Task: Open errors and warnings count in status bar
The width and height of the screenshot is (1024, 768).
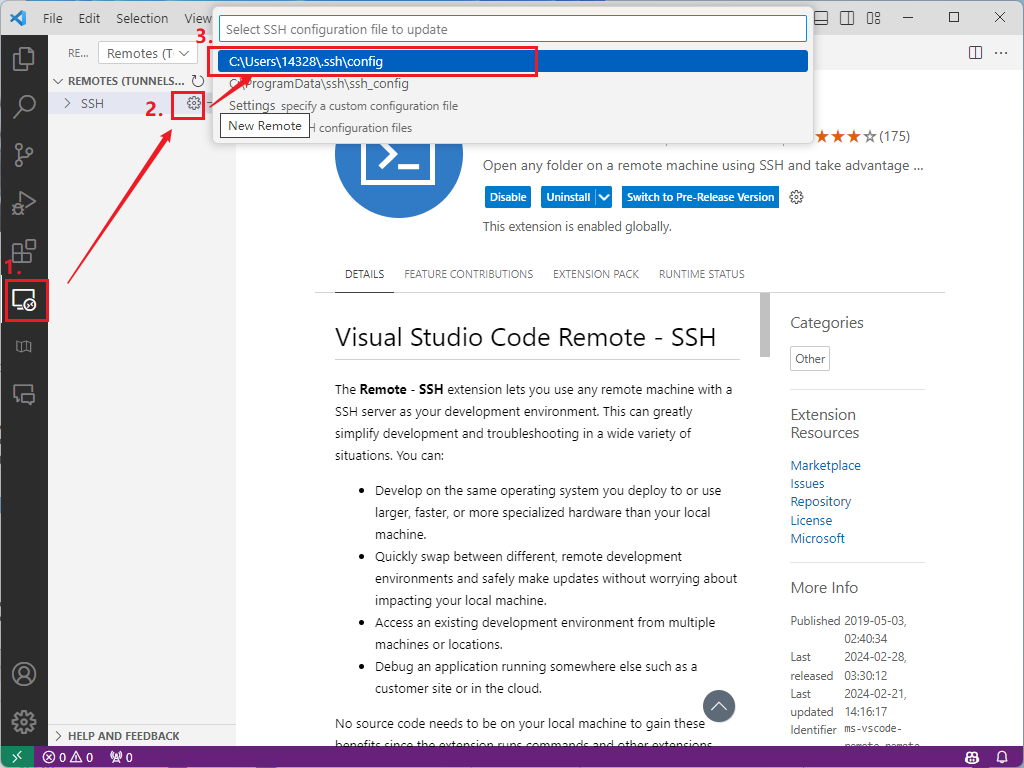Action: [x=68, y=758]
